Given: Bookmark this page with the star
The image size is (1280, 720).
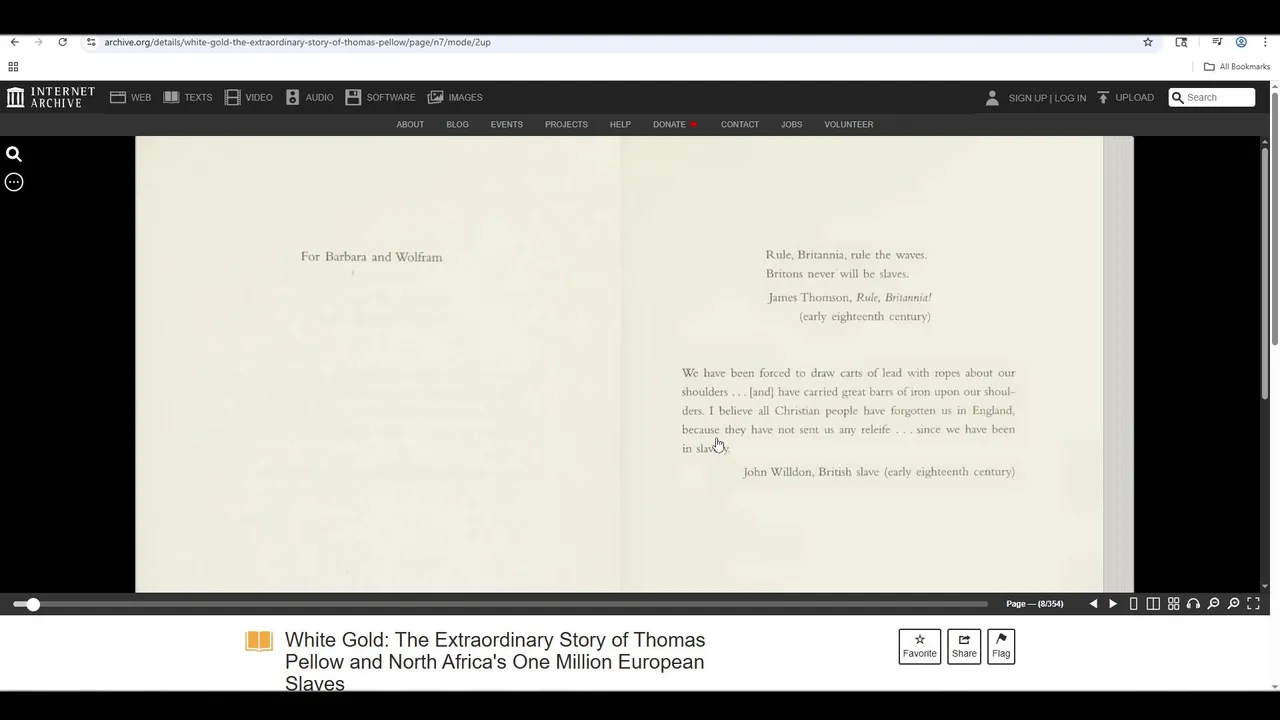Looking at the screenshot, I should point(1148,42).
